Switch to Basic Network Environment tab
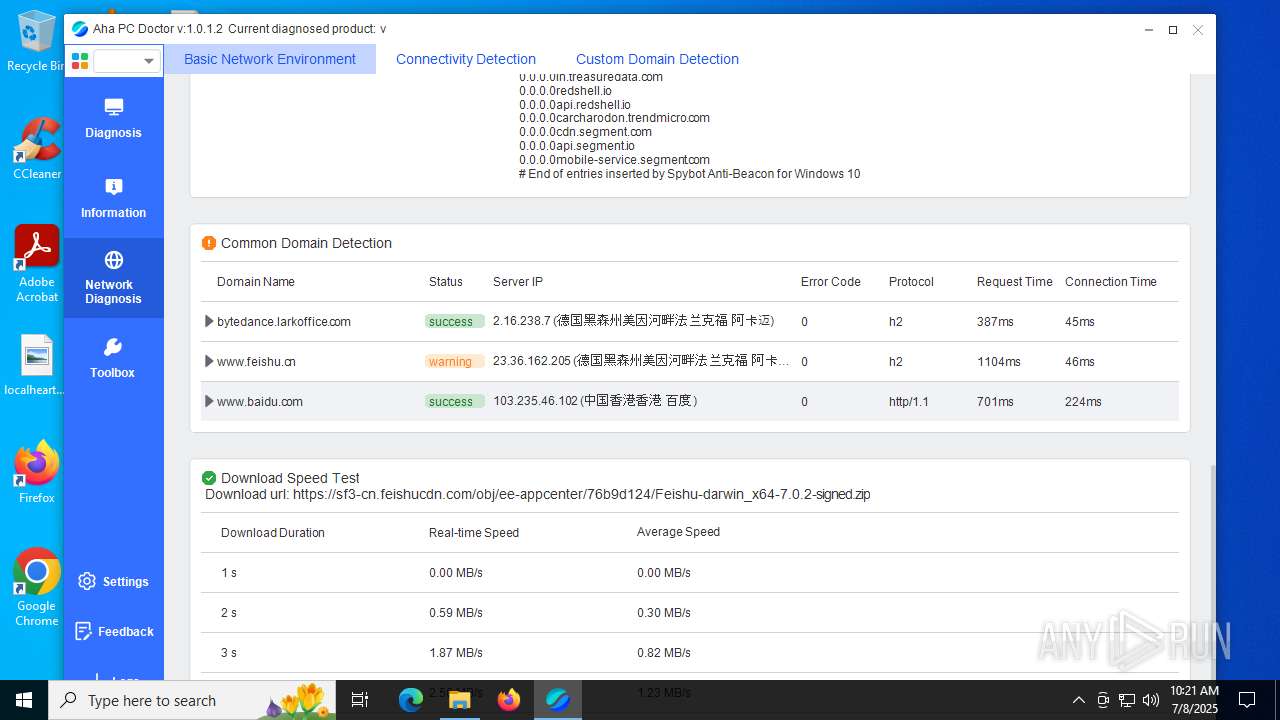The height and width of the screenshot is (720, 1280). [270, 59]
